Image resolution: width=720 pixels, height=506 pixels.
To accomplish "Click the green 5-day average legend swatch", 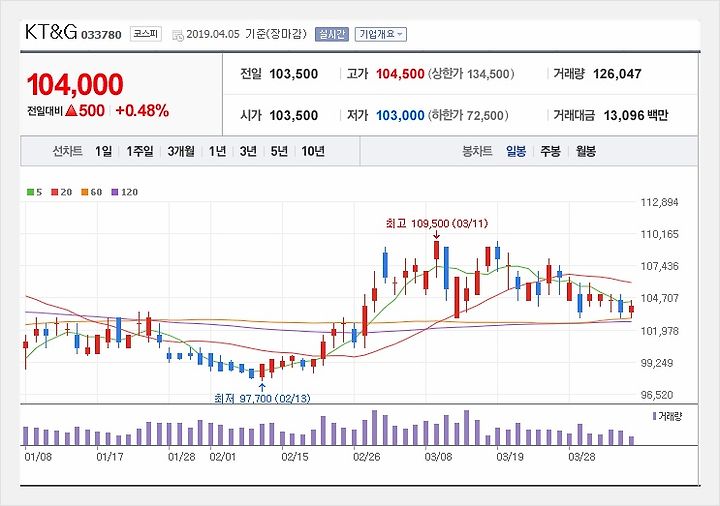I will pyautogui.click(x=30, y=192).
